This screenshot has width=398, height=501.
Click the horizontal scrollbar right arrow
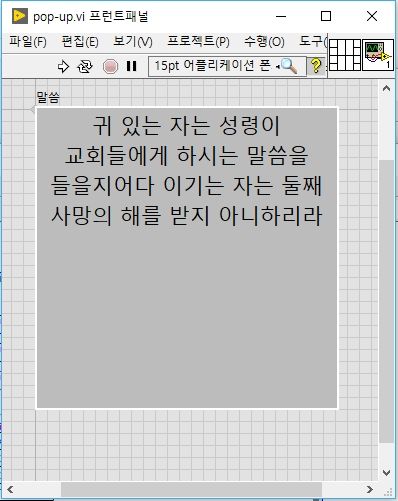[x=370, y=489]
